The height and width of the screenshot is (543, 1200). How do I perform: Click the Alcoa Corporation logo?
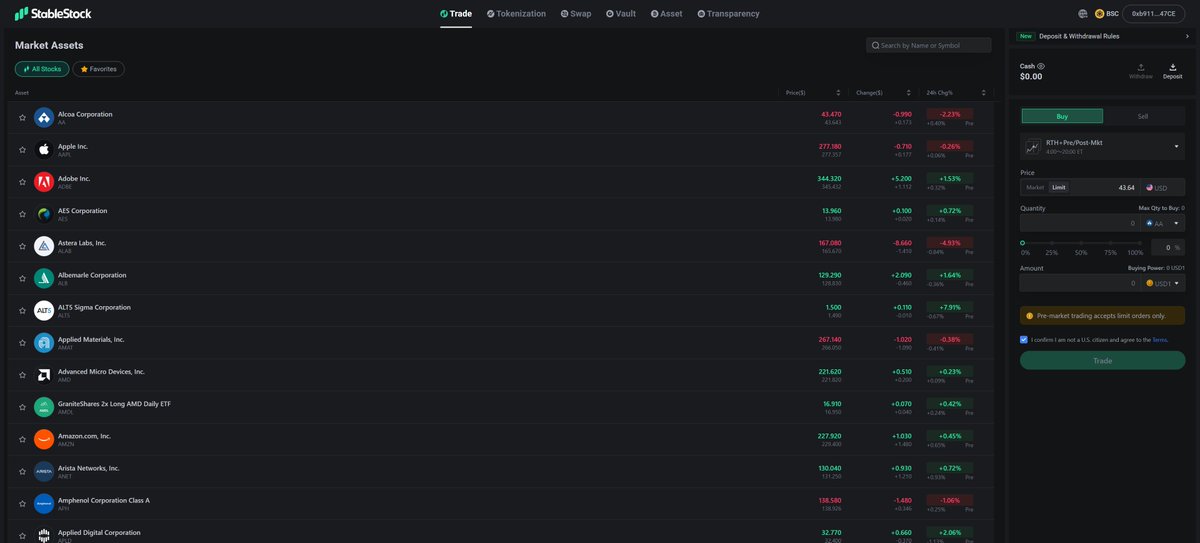(44, 118)
